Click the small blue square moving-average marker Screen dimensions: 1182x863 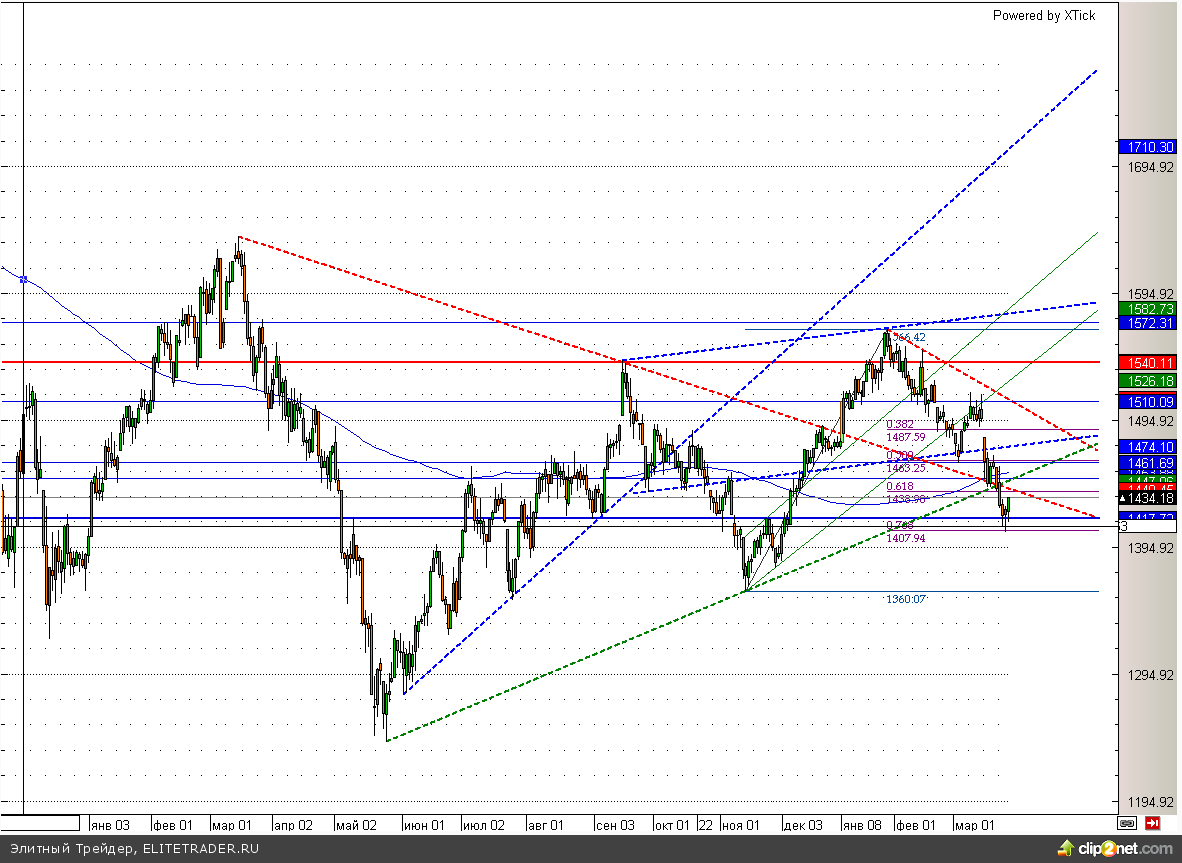coord(23,279)
